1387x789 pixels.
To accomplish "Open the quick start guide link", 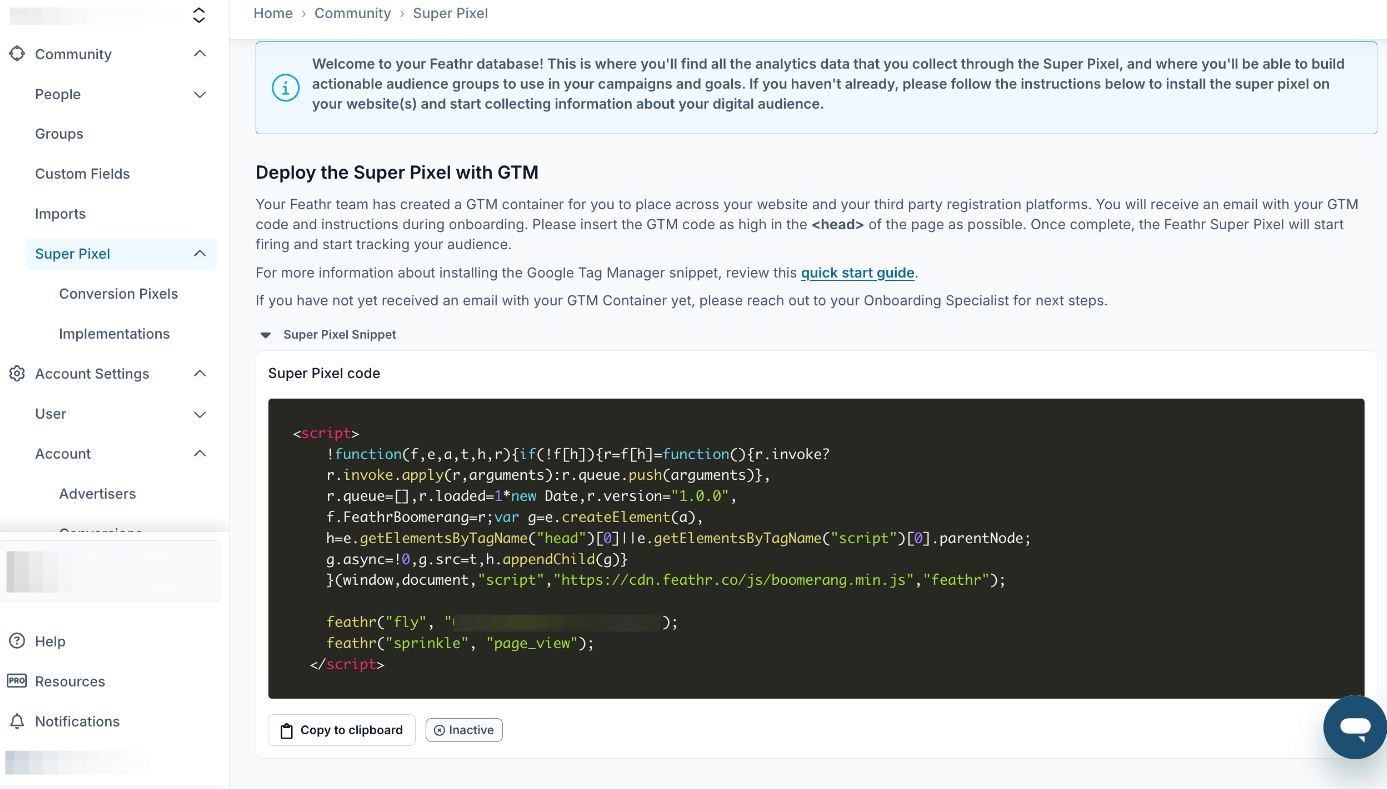I will pyautogui.click(x=857, y=273).
